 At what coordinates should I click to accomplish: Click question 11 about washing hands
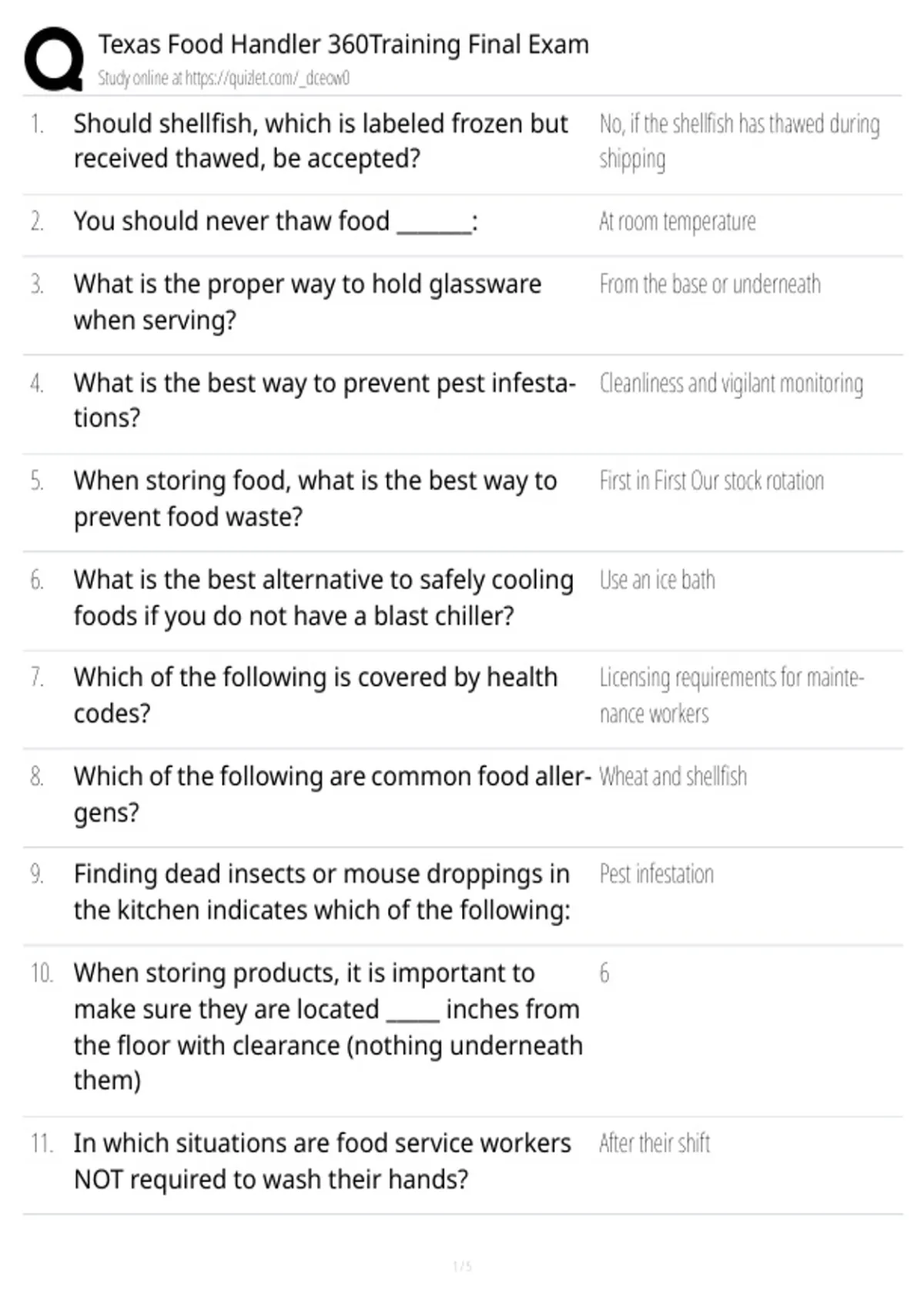(323, 1161)
